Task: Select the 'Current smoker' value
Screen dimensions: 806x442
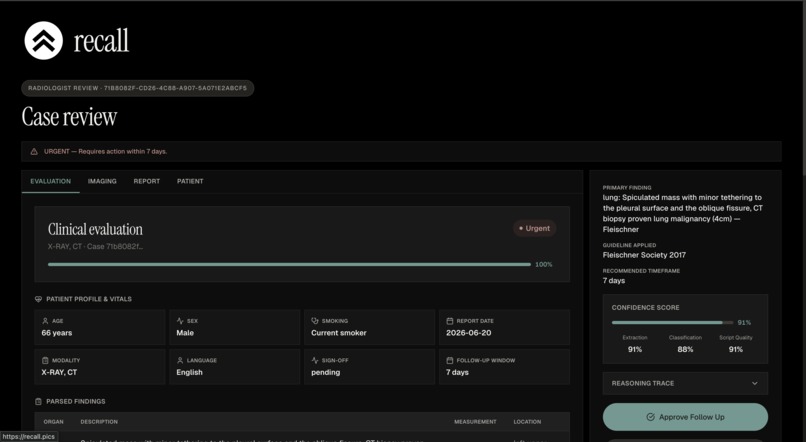Action: coord(339,333)
